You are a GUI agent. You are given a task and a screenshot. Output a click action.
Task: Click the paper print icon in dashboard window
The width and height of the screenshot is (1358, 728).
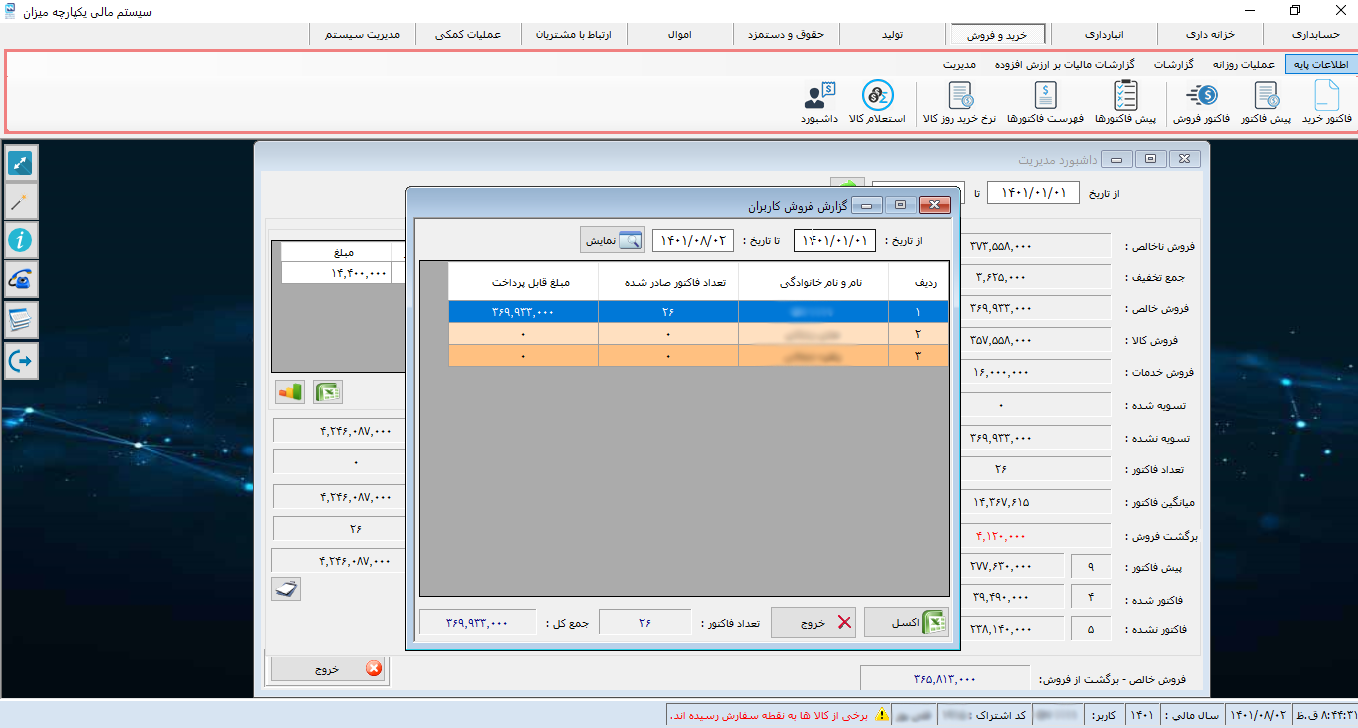pyautogui.click(x=286, y=589)
